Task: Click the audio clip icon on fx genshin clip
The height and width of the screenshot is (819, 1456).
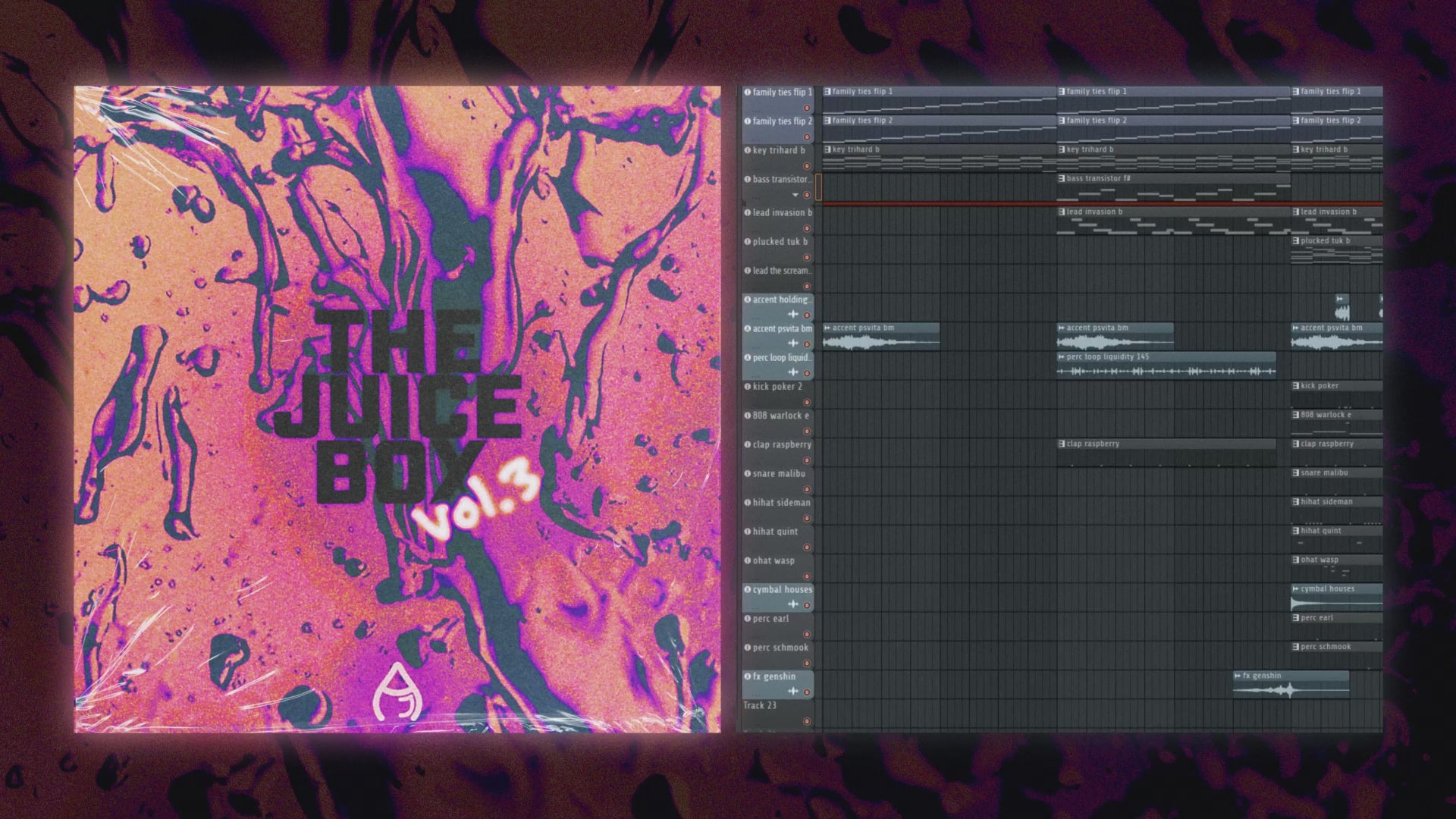Action: (x=1238, y=676)
